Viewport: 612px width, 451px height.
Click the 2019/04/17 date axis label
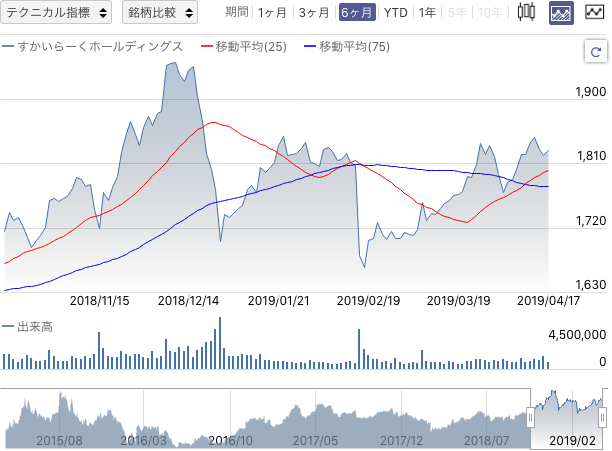pyautogui.click(x=548, y=301)
